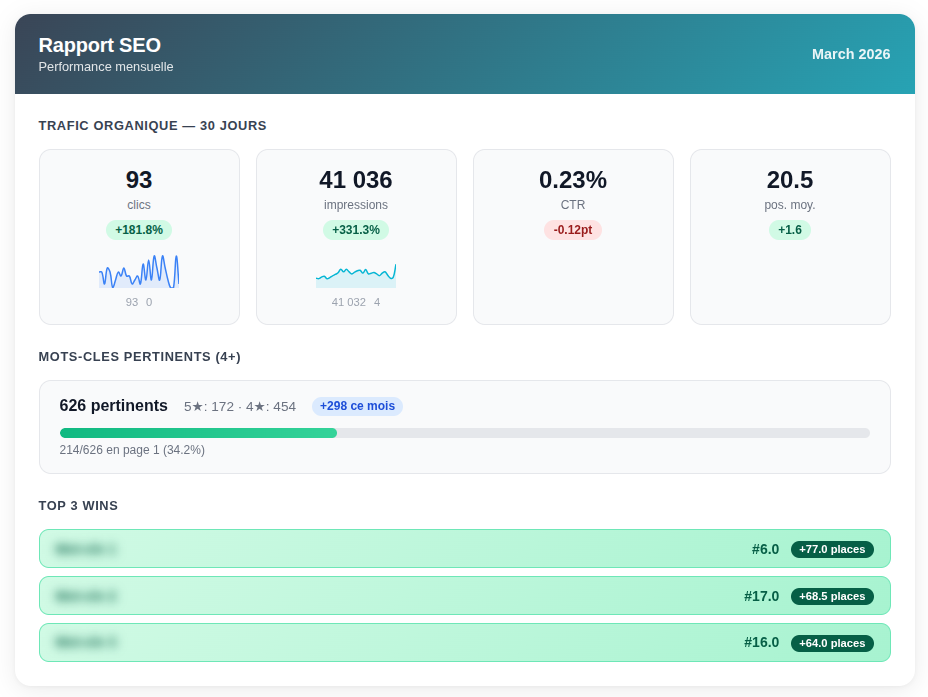Click the +298 ce mois pill
The image size is (928, 697).
[357, 406]
